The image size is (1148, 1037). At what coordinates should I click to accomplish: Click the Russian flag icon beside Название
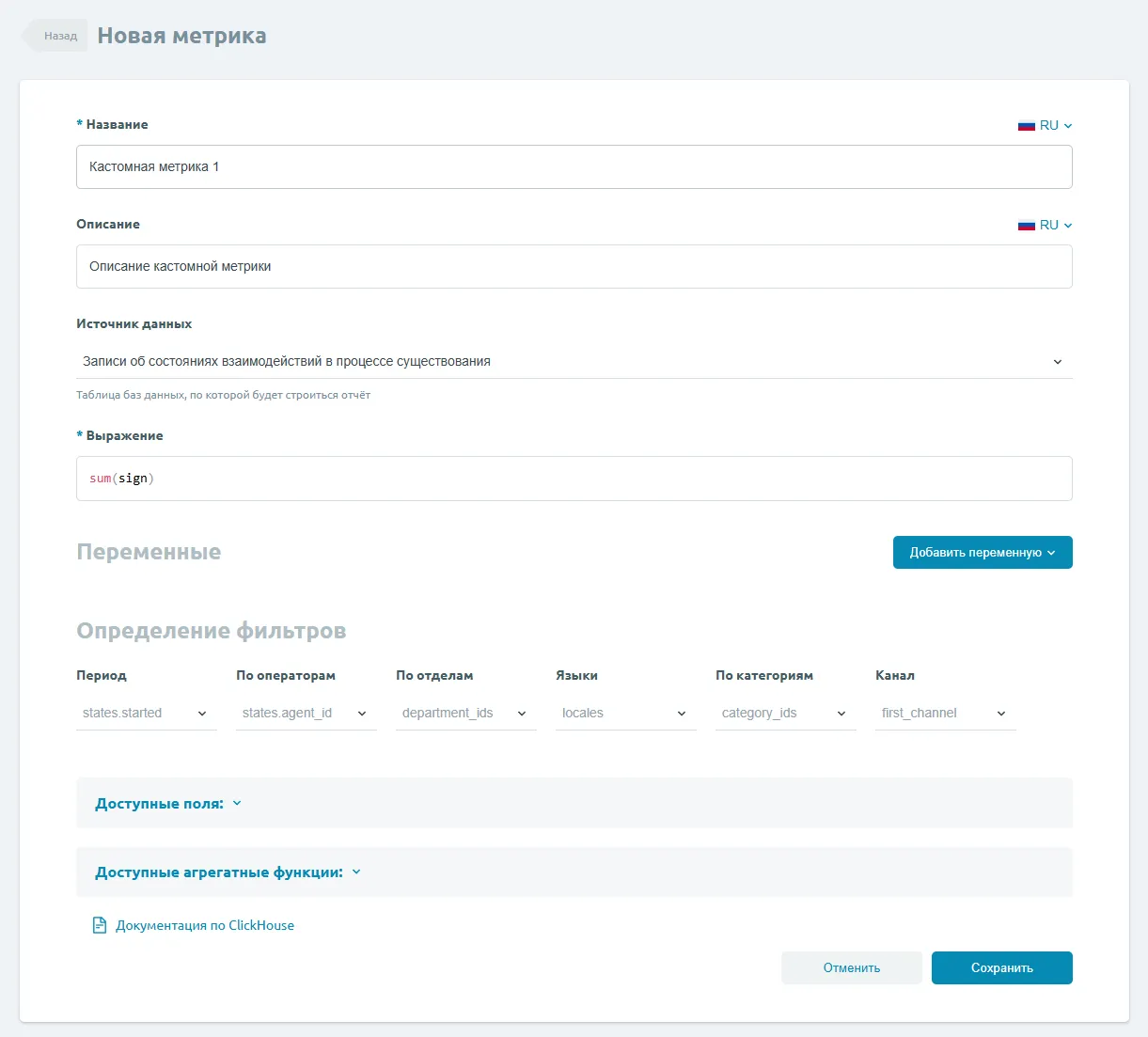(1026, 126)
